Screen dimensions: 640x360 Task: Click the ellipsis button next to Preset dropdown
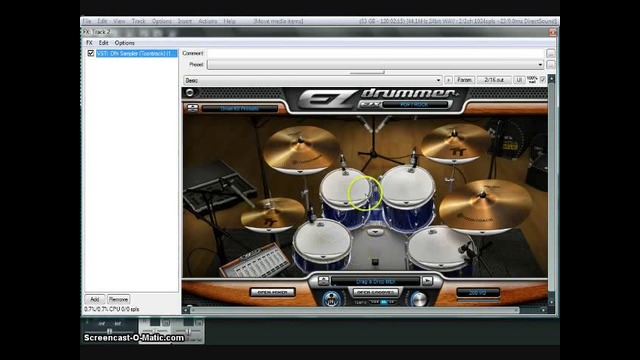550,65
